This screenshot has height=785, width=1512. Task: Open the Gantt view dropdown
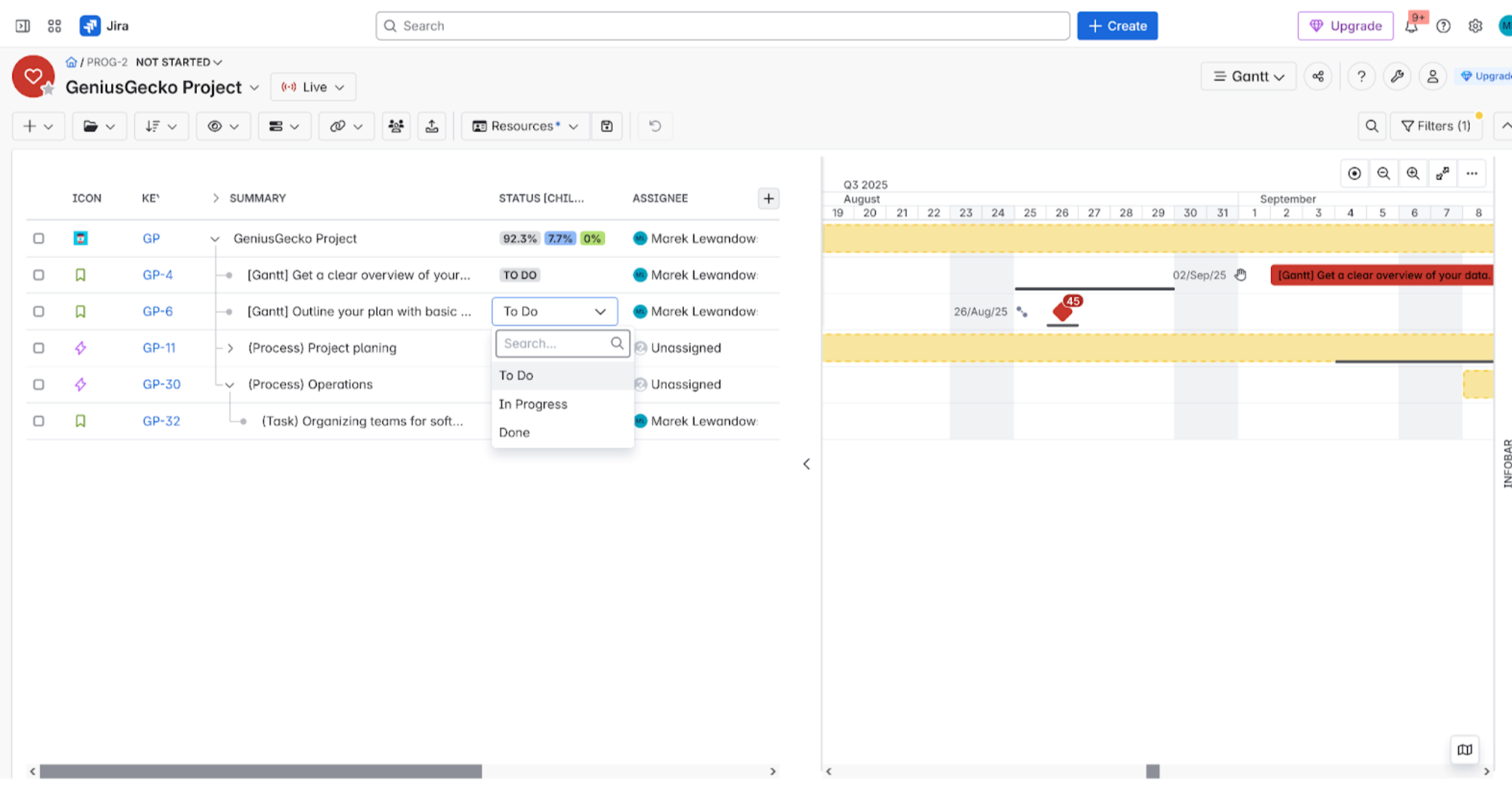[x=1248, y=76]
